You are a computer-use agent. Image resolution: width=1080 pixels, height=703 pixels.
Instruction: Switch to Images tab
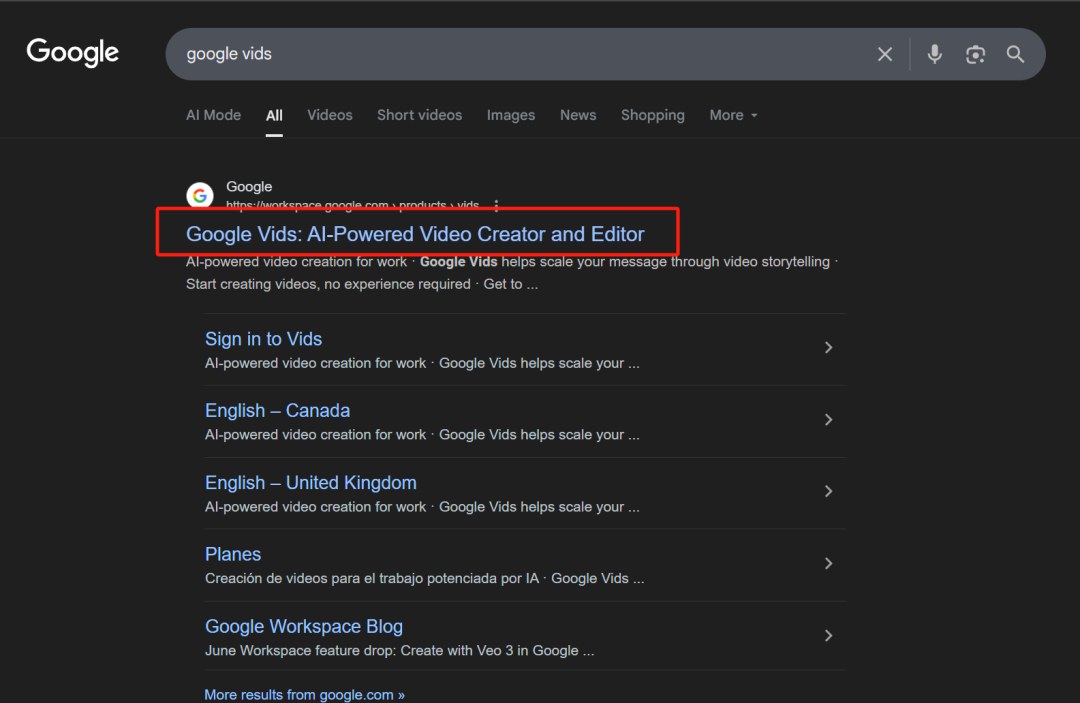511,115
